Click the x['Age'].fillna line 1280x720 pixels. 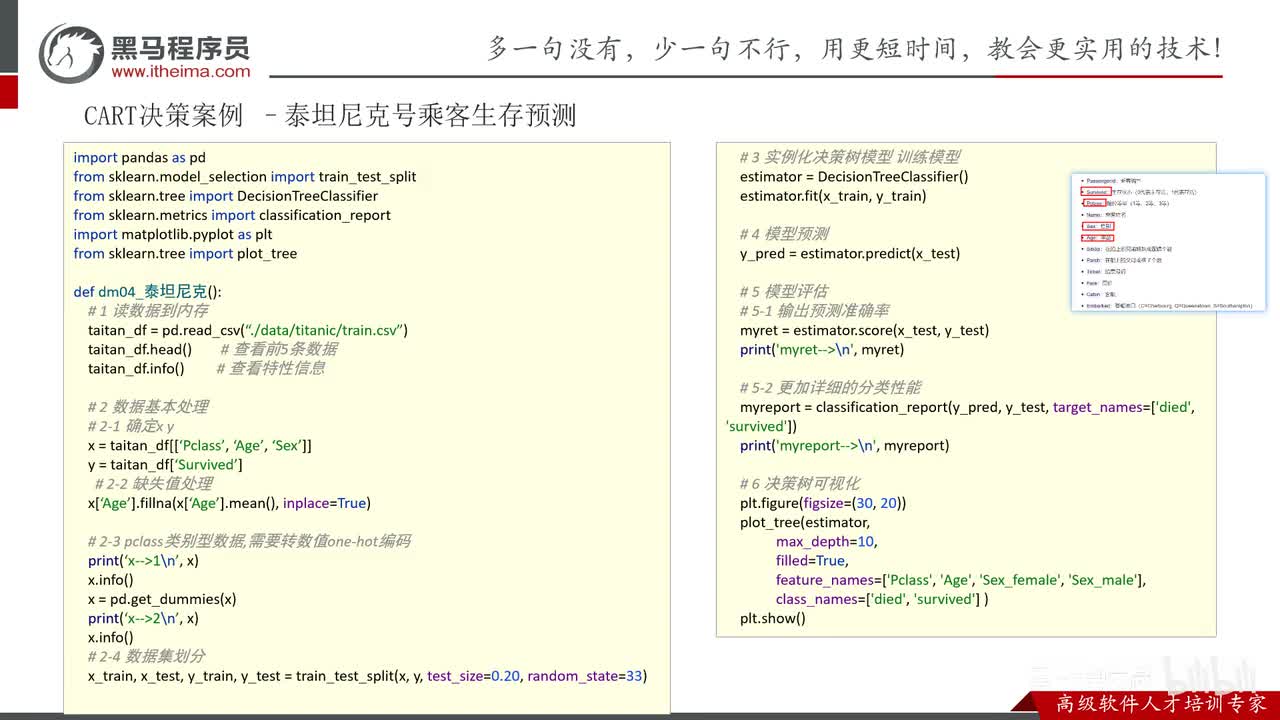tap(229, 503)
